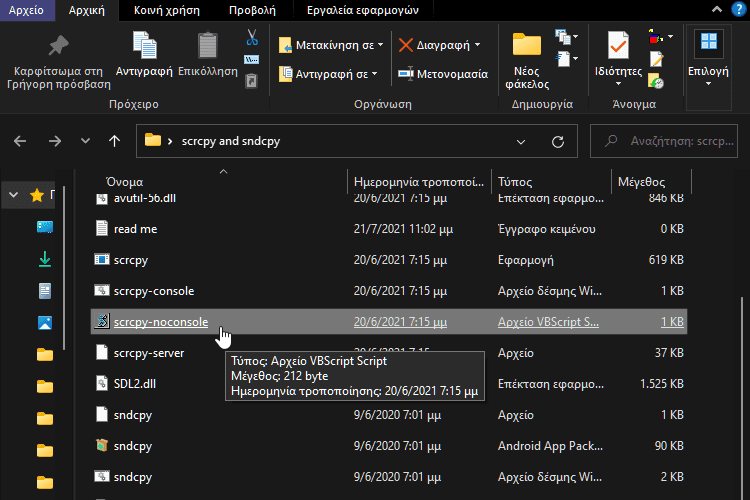750x500 pixels.
Task: Refresh the folder view
Action: pos(558,142)
